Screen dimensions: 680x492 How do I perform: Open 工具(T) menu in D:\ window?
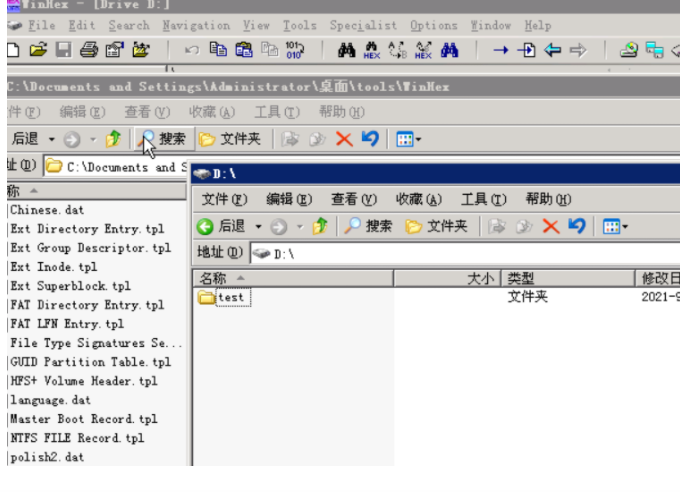[484, 199]
